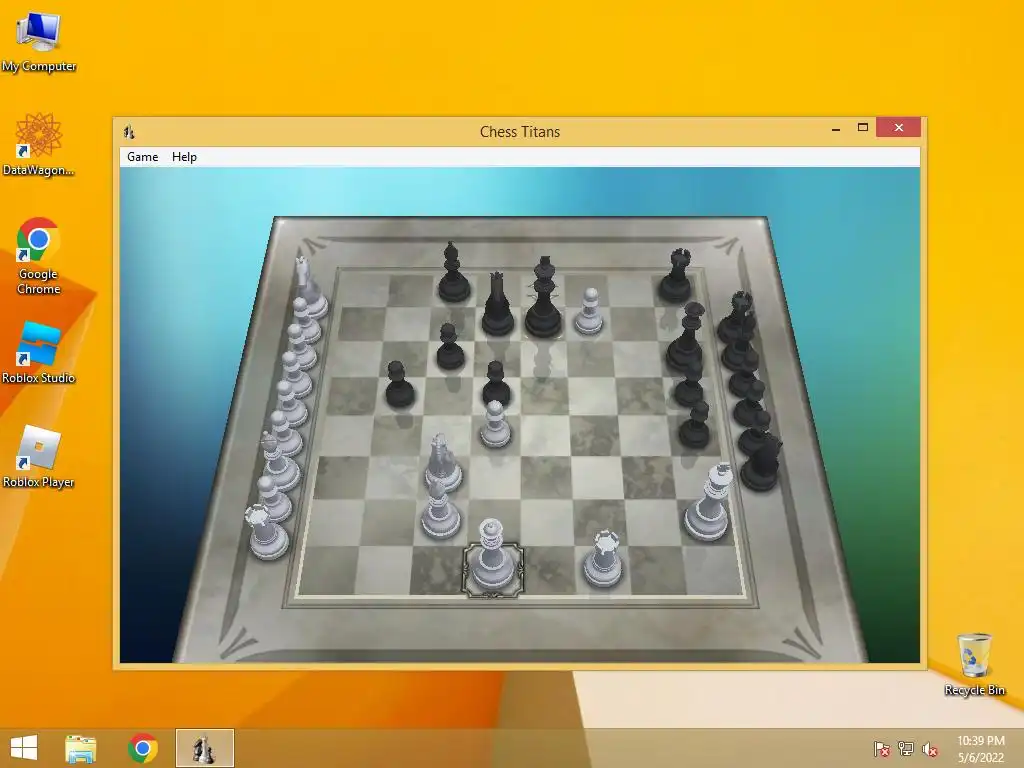
Task: Open the Recycle Bin
Action: (974, 664)
